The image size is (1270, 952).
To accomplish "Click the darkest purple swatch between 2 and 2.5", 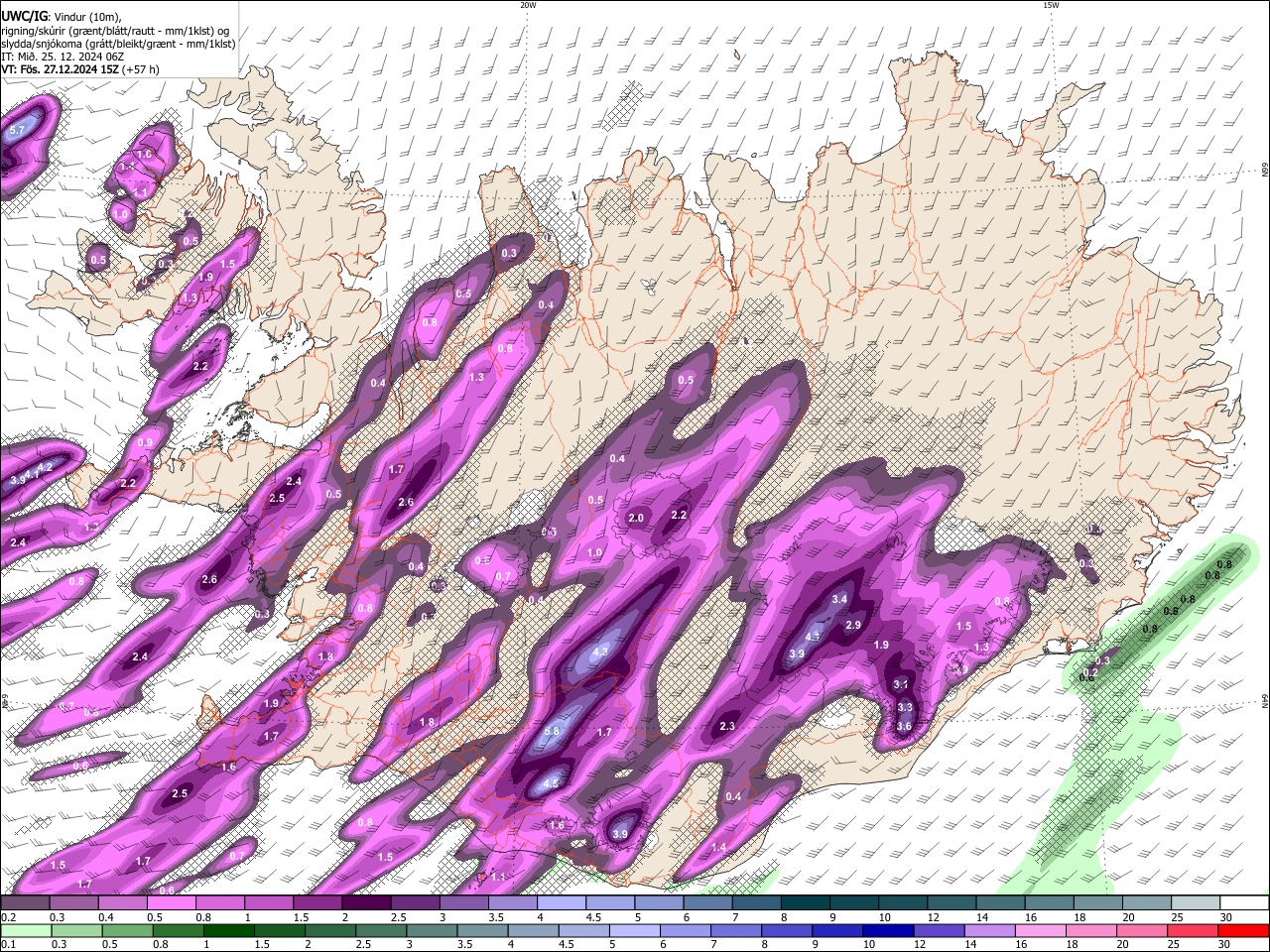I will pos(366,903).
